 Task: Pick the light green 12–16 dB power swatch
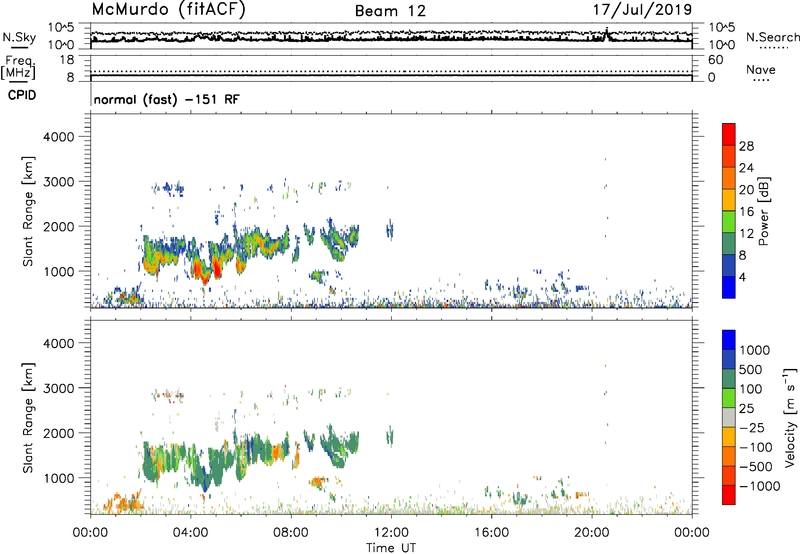coord(729,222)
